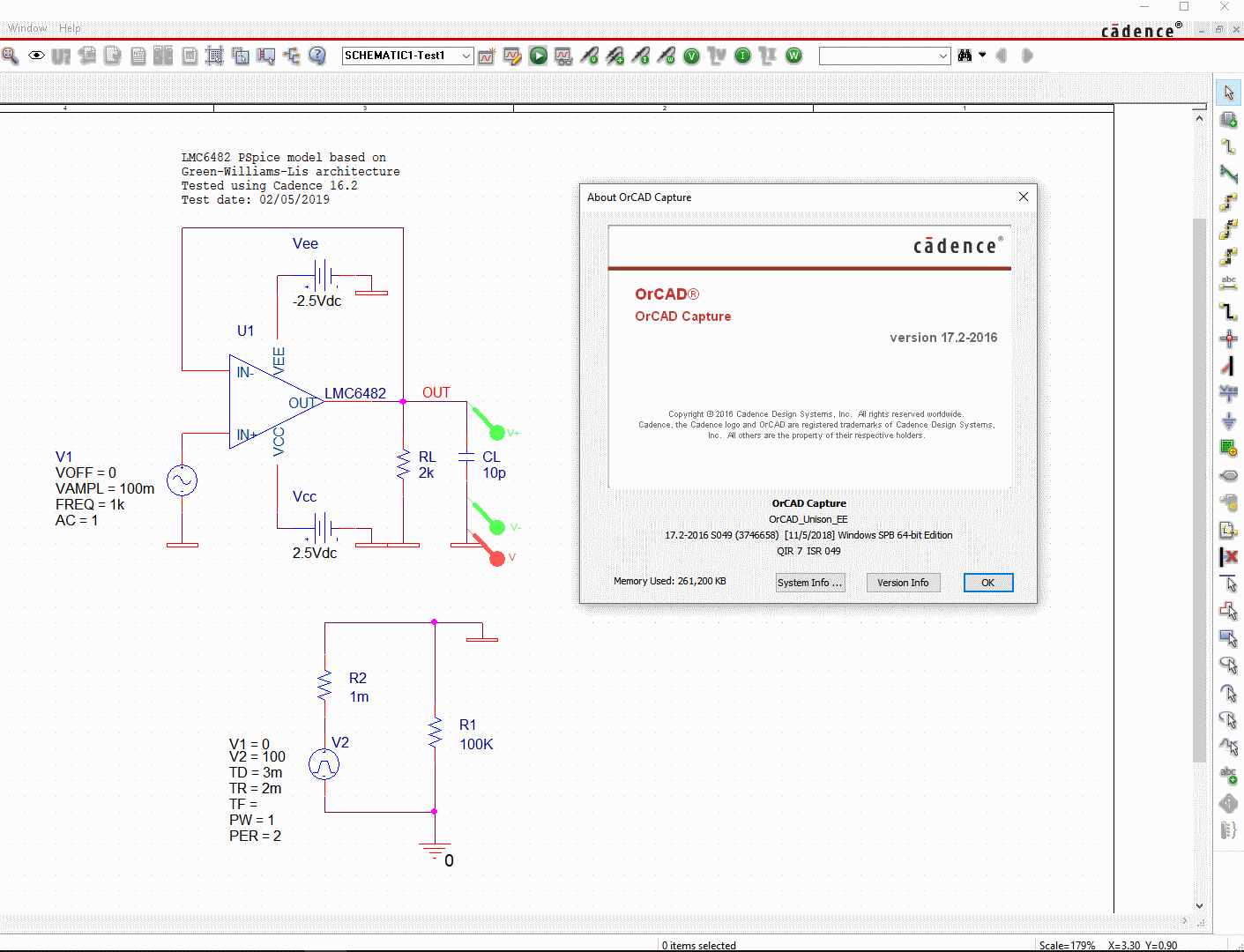Run PSpice simulation with green play button
Viewport: 1244px width, 952px height.
pos(538,56)
